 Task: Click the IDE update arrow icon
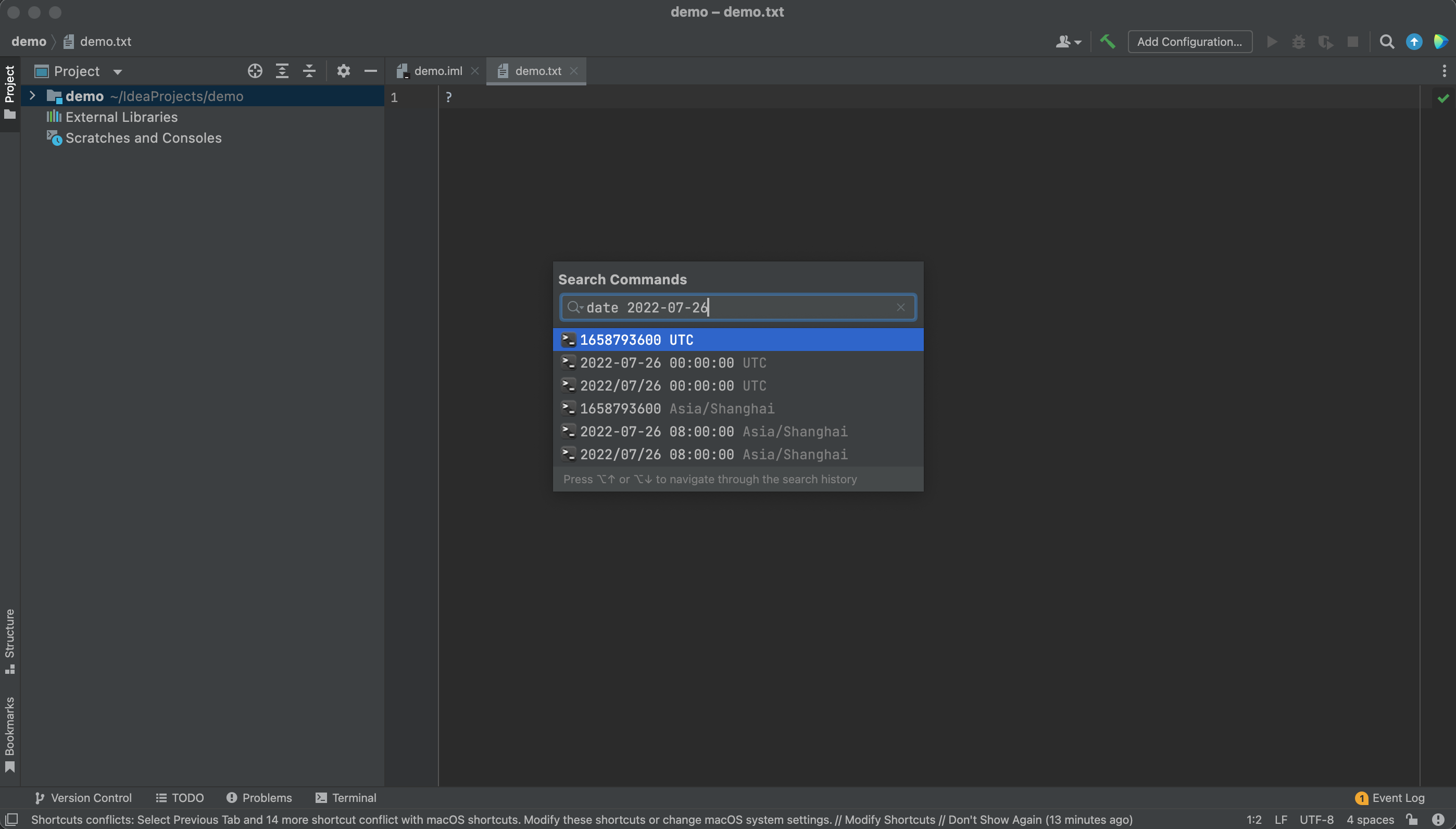tap(1414, 42)
